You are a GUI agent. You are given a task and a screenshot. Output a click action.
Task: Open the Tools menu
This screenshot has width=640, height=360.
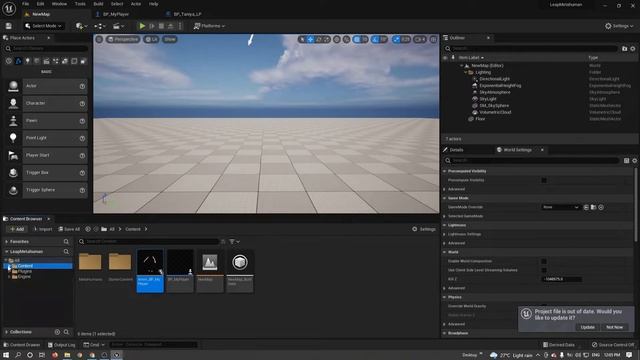(x=80, y=4)
